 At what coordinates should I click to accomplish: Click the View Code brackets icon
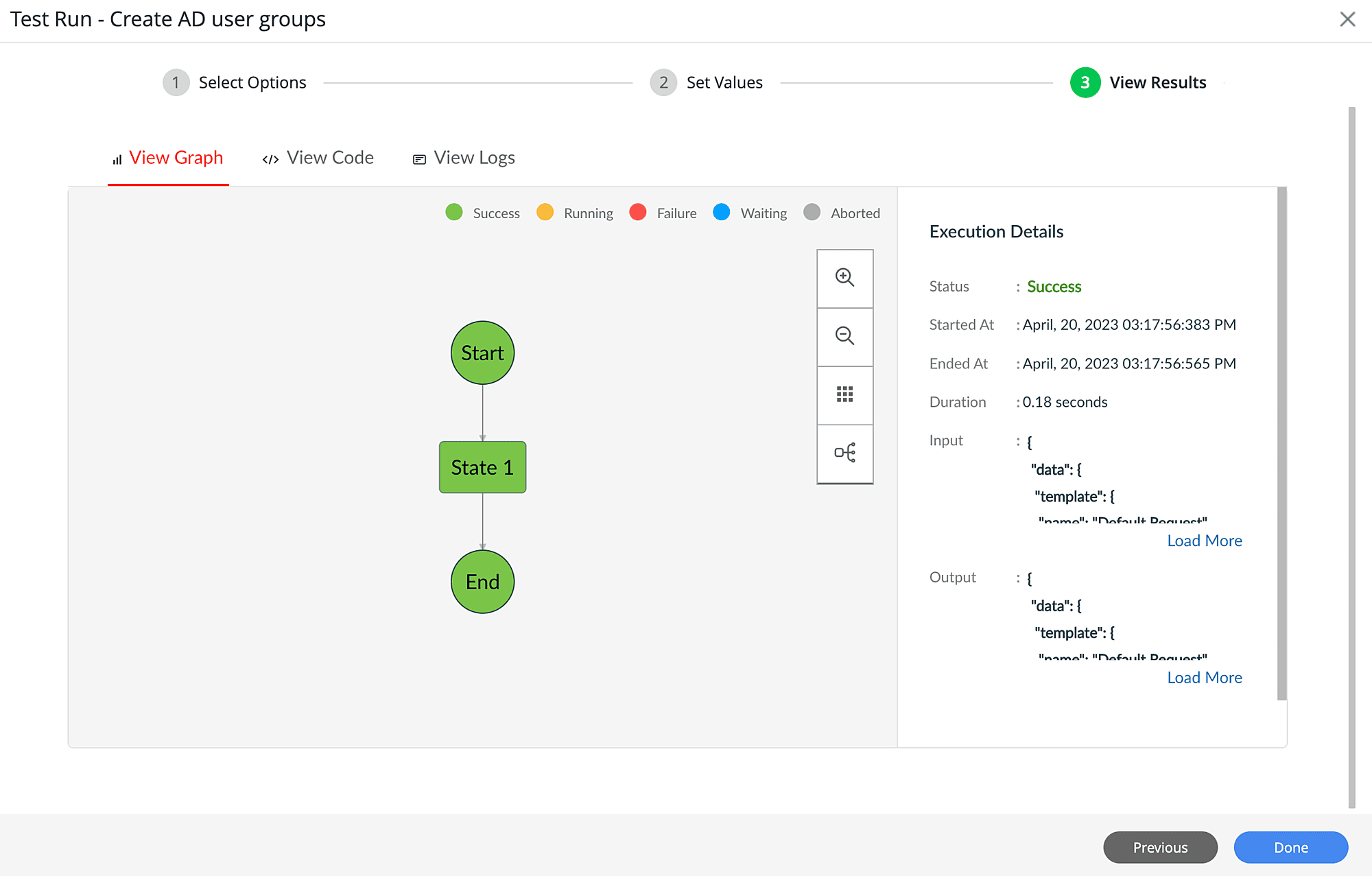click(270, 160)
